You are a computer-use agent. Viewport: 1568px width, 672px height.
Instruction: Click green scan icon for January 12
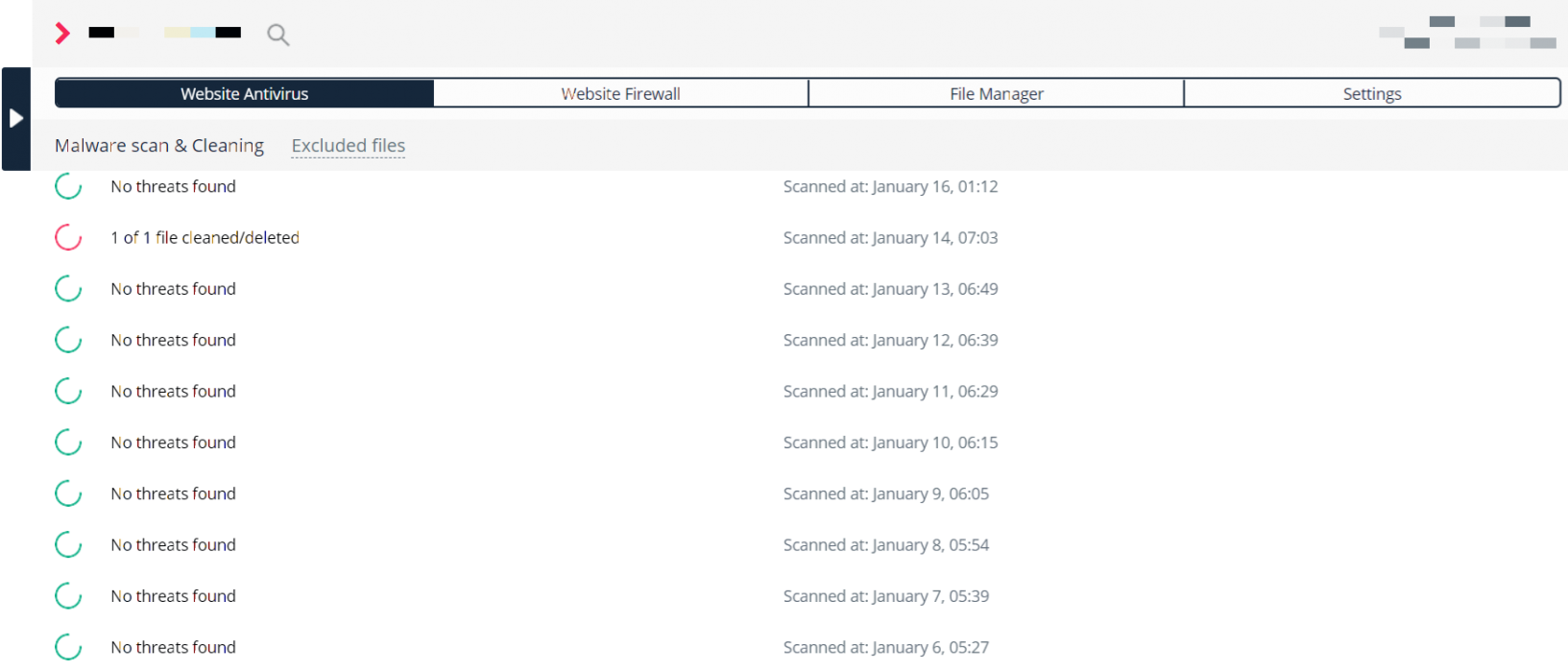coord(68,340)
